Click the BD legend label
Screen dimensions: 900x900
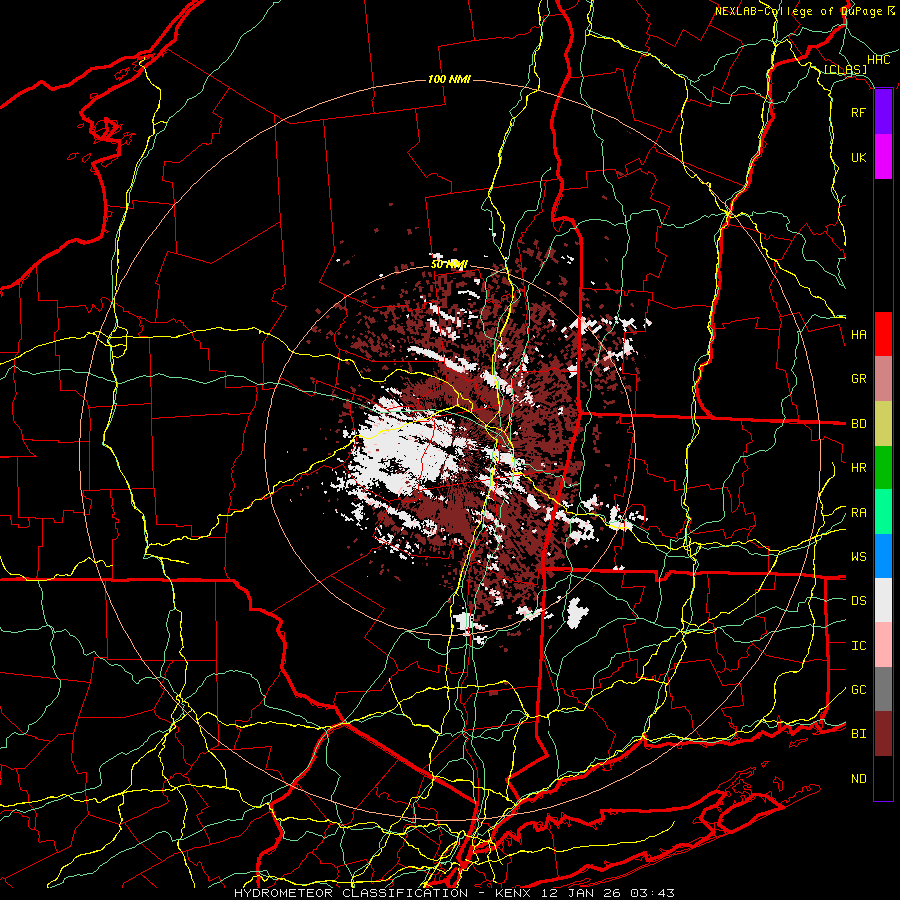coord(858,424)
